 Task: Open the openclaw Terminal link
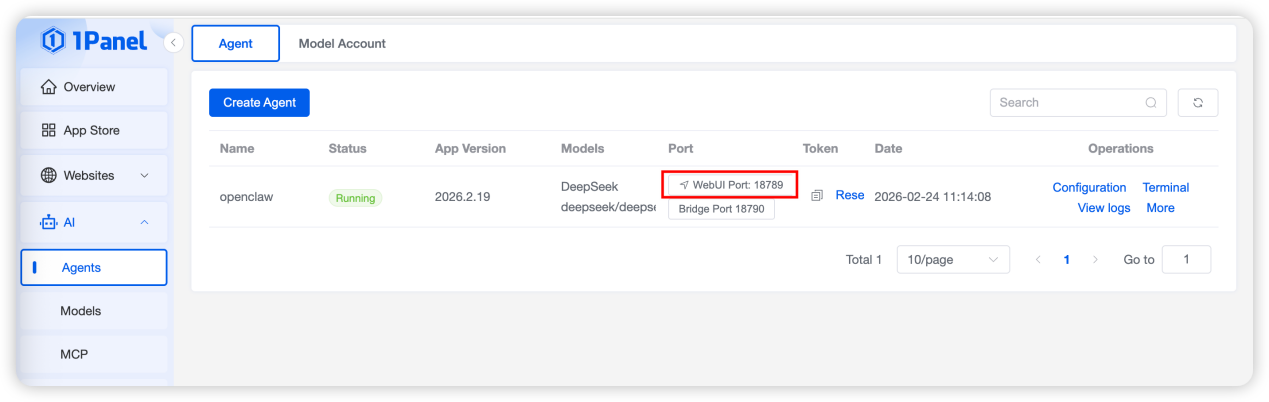point(1165,187)
